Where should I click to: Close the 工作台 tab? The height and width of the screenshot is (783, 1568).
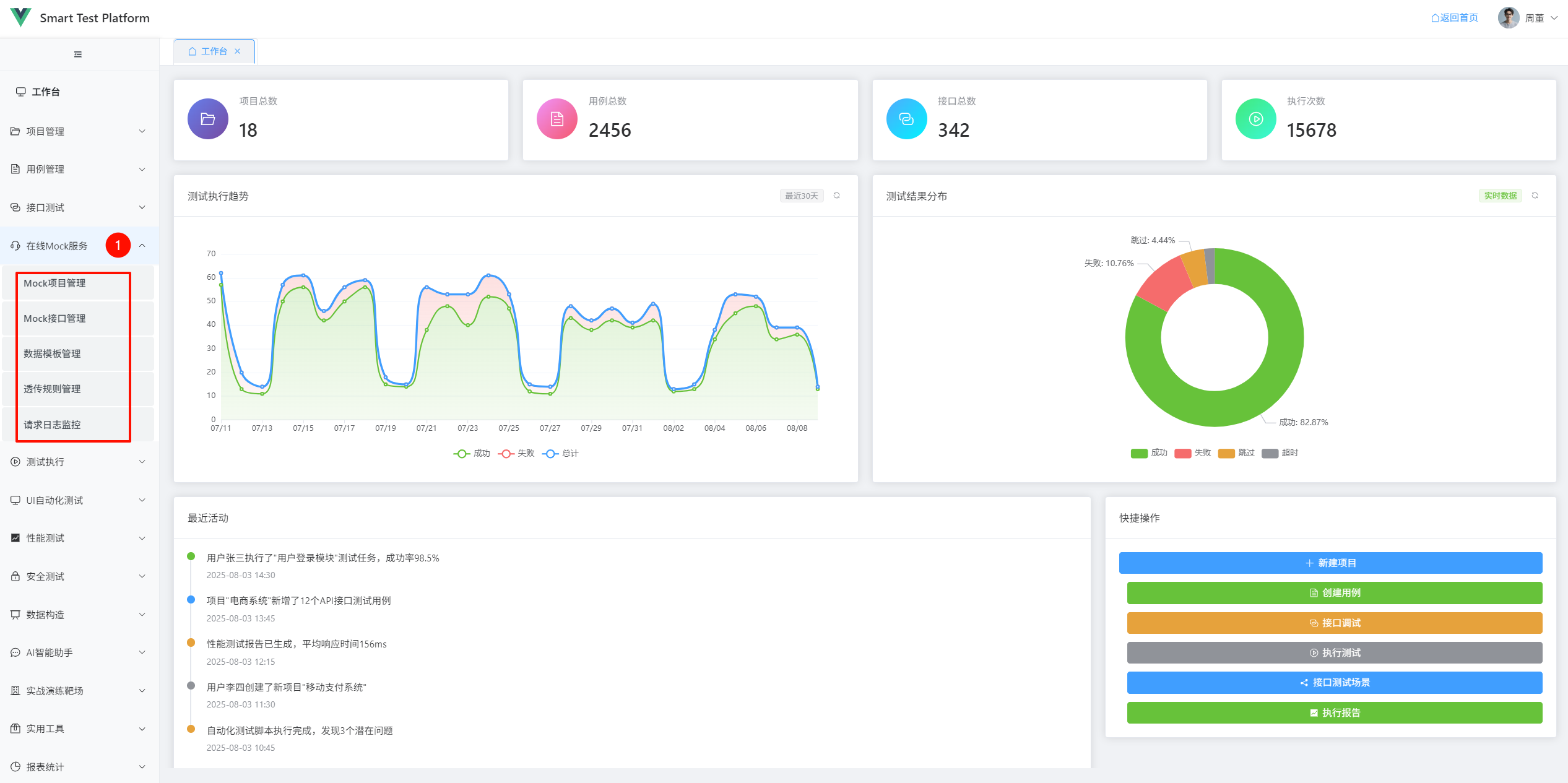tap(238, 51)
